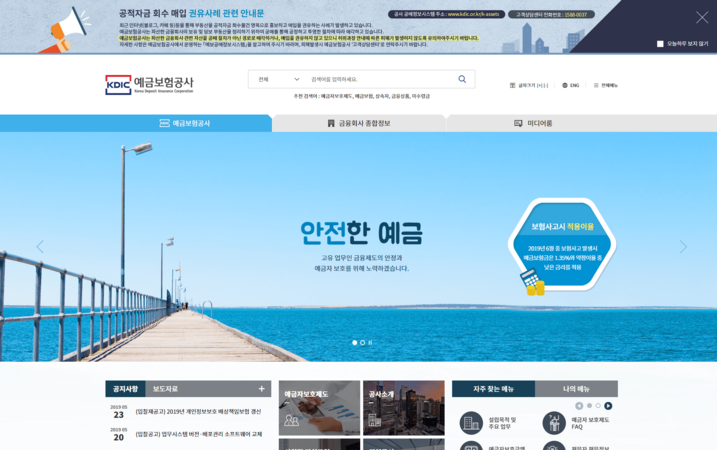This screenshot has height=450, width=717.
Task: Click the 글자크기 font size control
Action: pyautogui.click(x=529, y=86)
